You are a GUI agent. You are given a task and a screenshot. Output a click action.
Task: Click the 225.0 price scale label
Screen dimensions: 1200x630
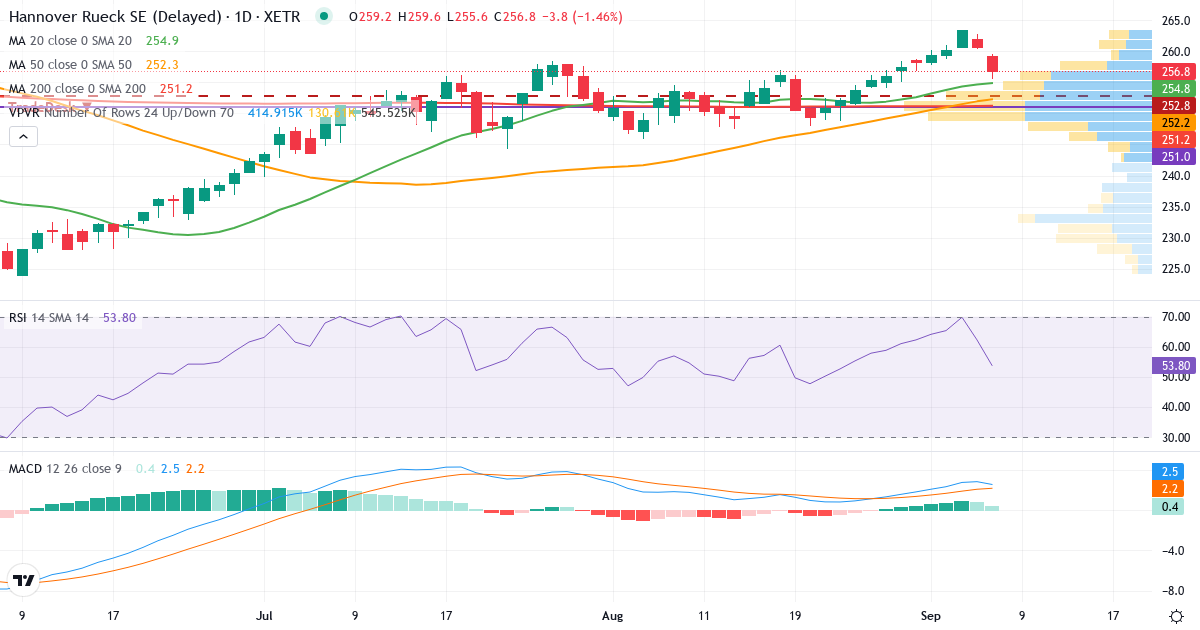(x=1175, y=269)
